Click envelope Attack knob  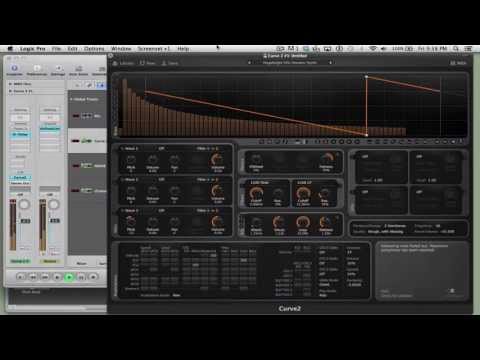click(x=256, y=222)
